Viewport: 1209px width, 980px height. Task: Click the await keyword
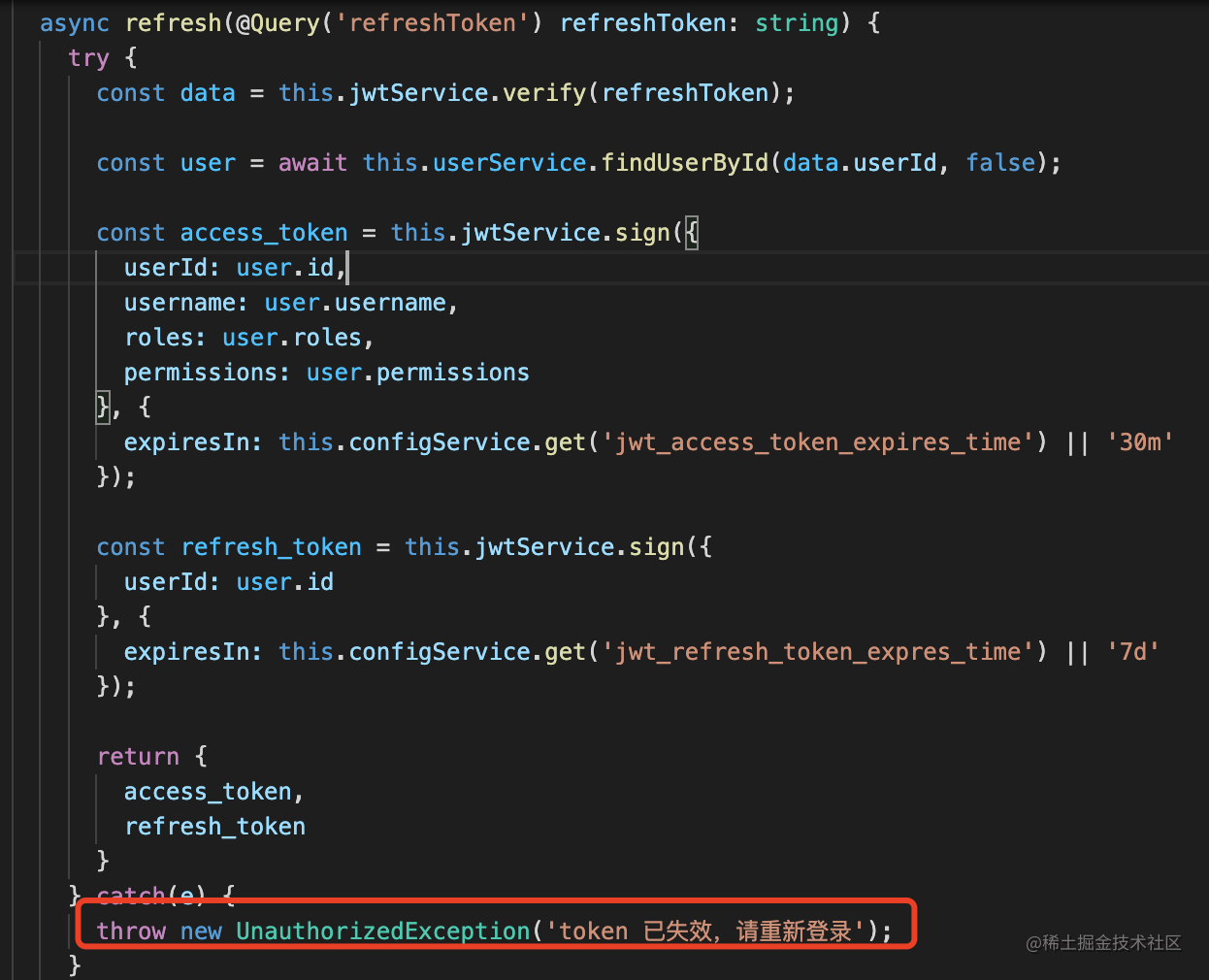click(312, 163)
